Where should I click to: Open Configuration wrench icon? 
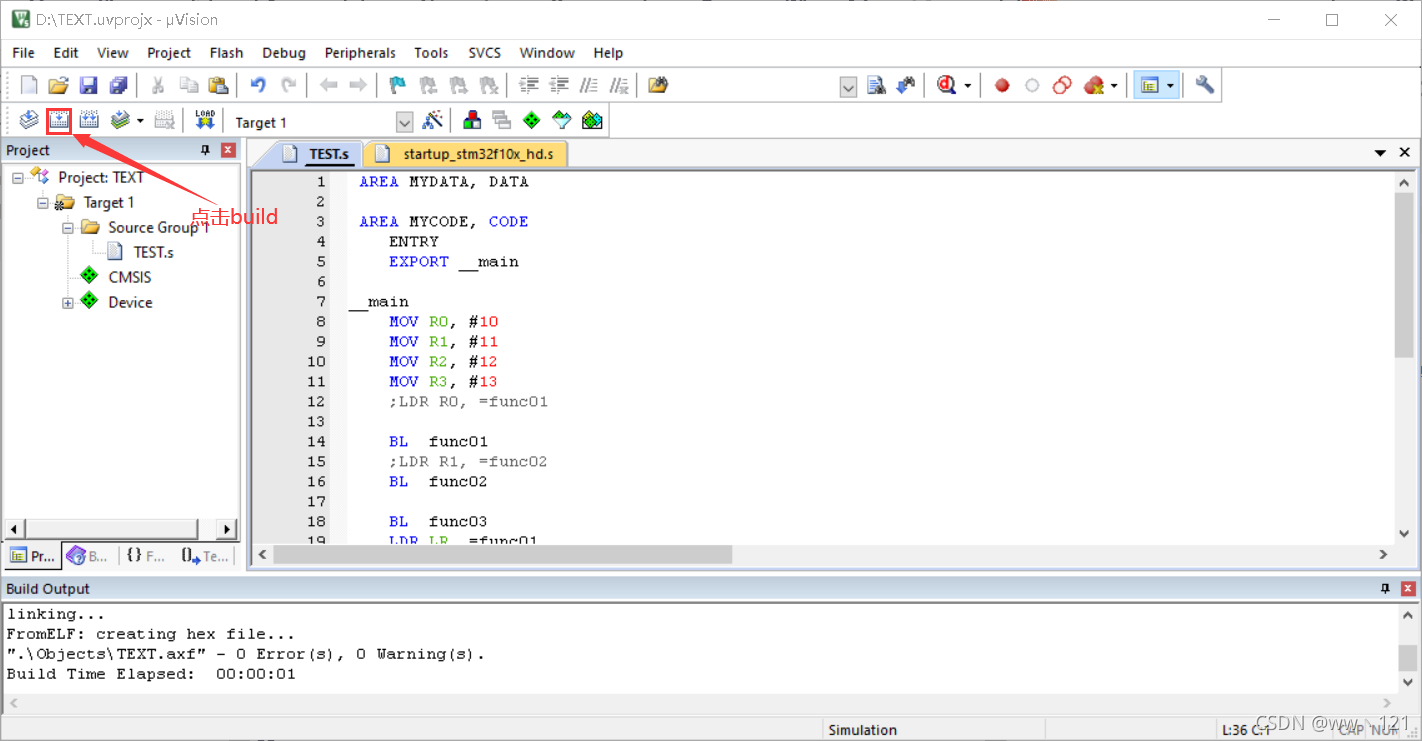[1204, 85]
